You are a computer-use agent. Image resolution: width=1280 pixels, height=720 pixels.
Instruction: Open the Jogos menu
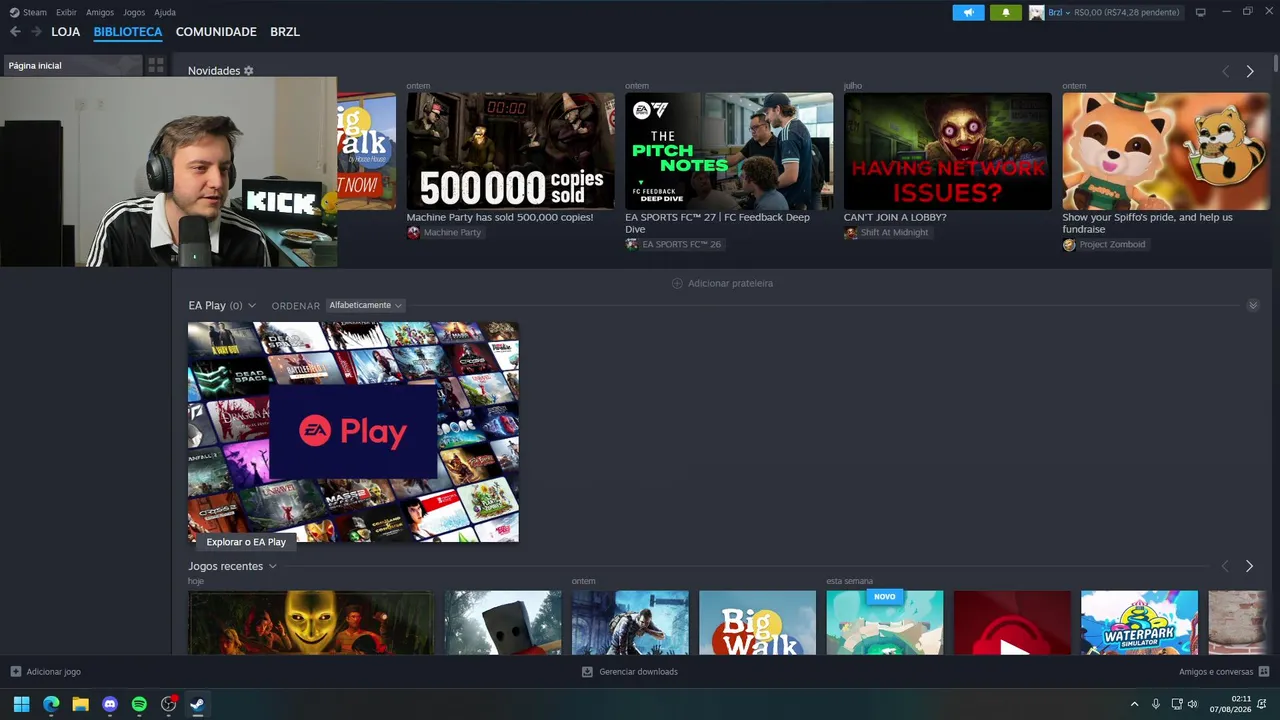134,12
